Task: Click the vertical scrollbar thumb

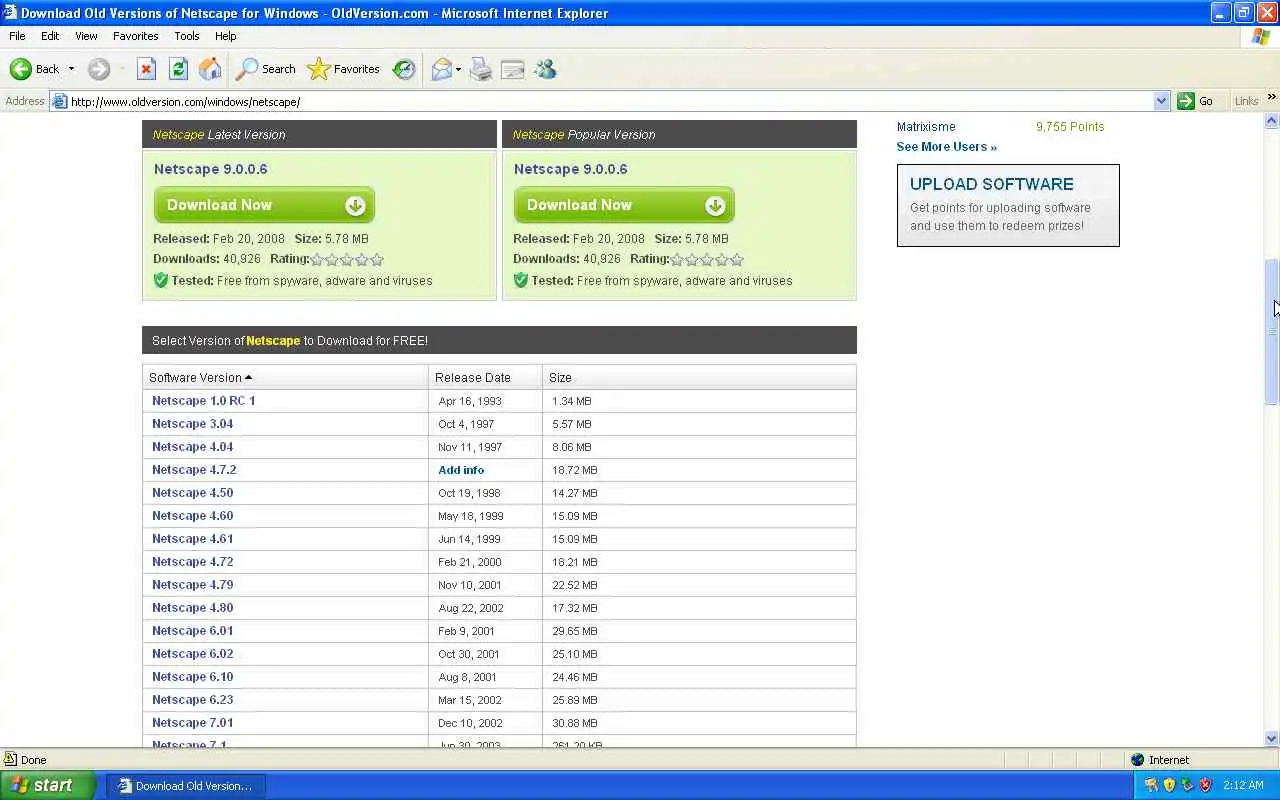Action: click(x=1272, y=330)
